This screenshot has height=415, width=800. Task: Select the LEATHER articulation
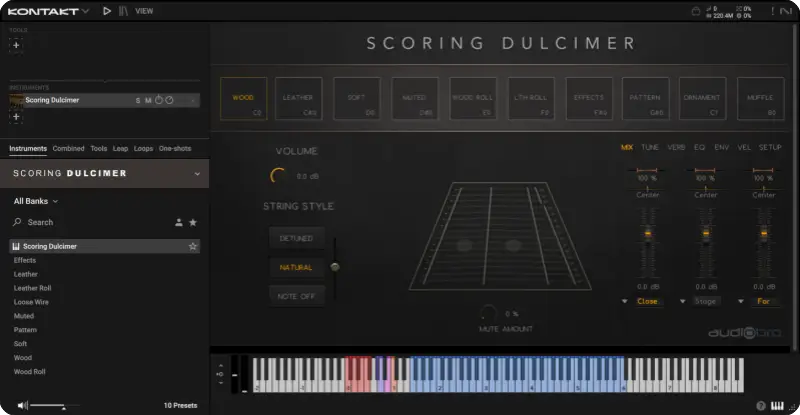click(298, 99)
